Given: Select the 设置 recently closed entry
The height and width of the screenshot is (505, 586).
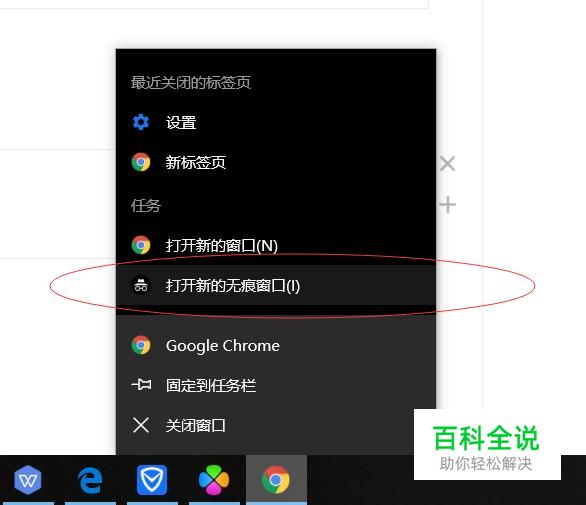Looking at the screenshot, I should tap(276, 122).
